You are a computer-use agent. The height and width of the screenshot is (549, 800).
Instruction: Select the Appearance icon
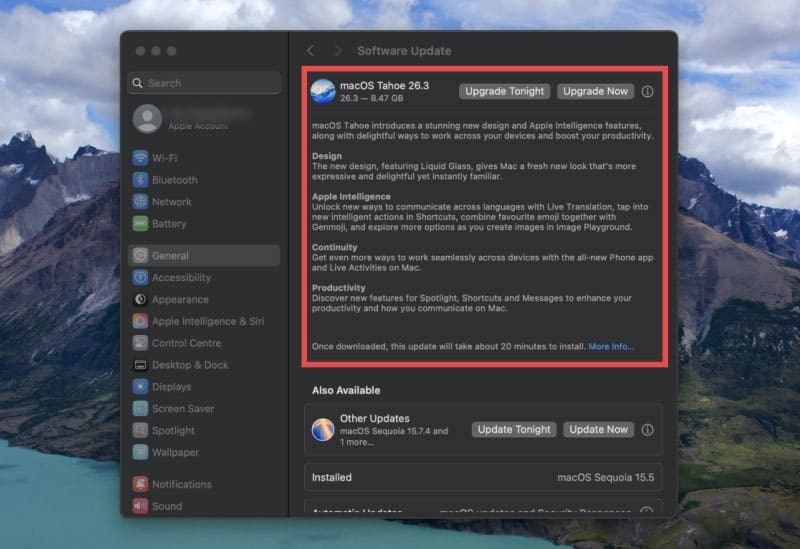(140, 299)
